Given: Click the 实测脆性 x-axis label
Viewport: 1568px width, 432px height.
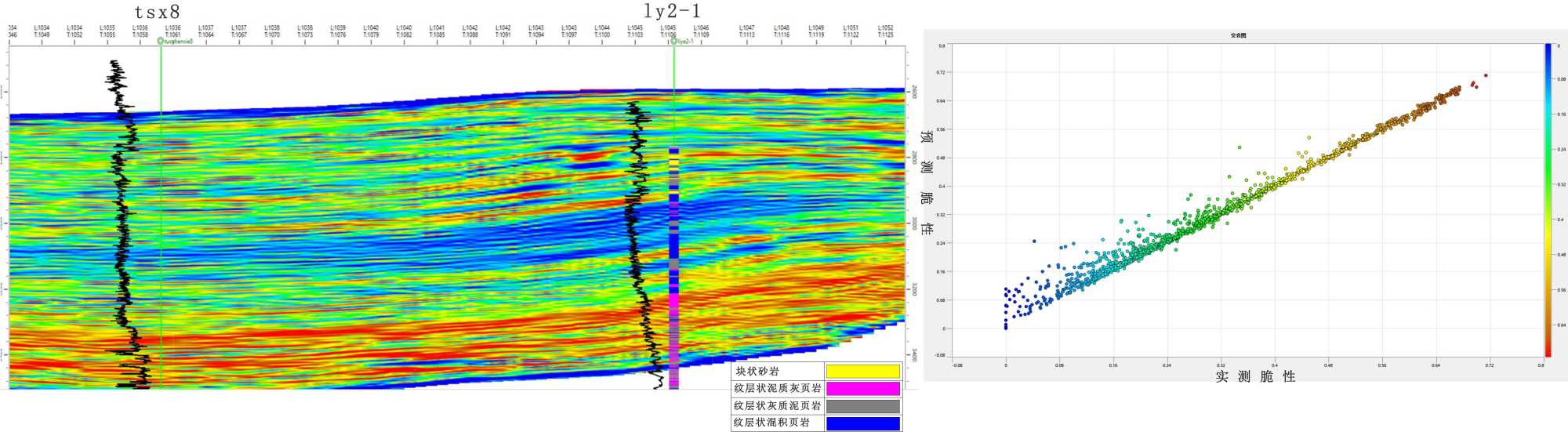Looking at the screenshot, I should (x=1255, y=377).
